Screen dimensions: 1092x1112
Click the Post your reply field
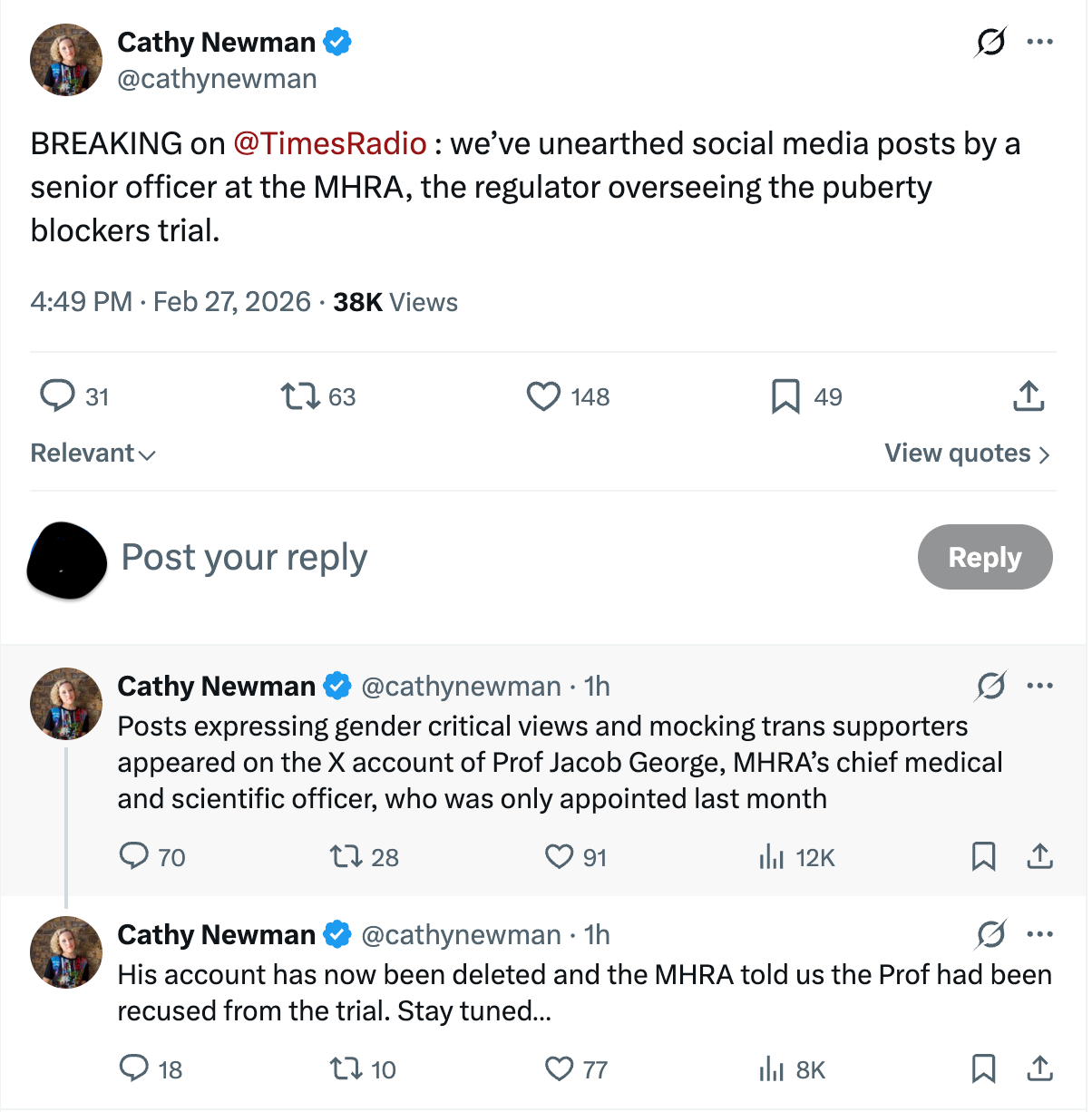tap(453, 557)
